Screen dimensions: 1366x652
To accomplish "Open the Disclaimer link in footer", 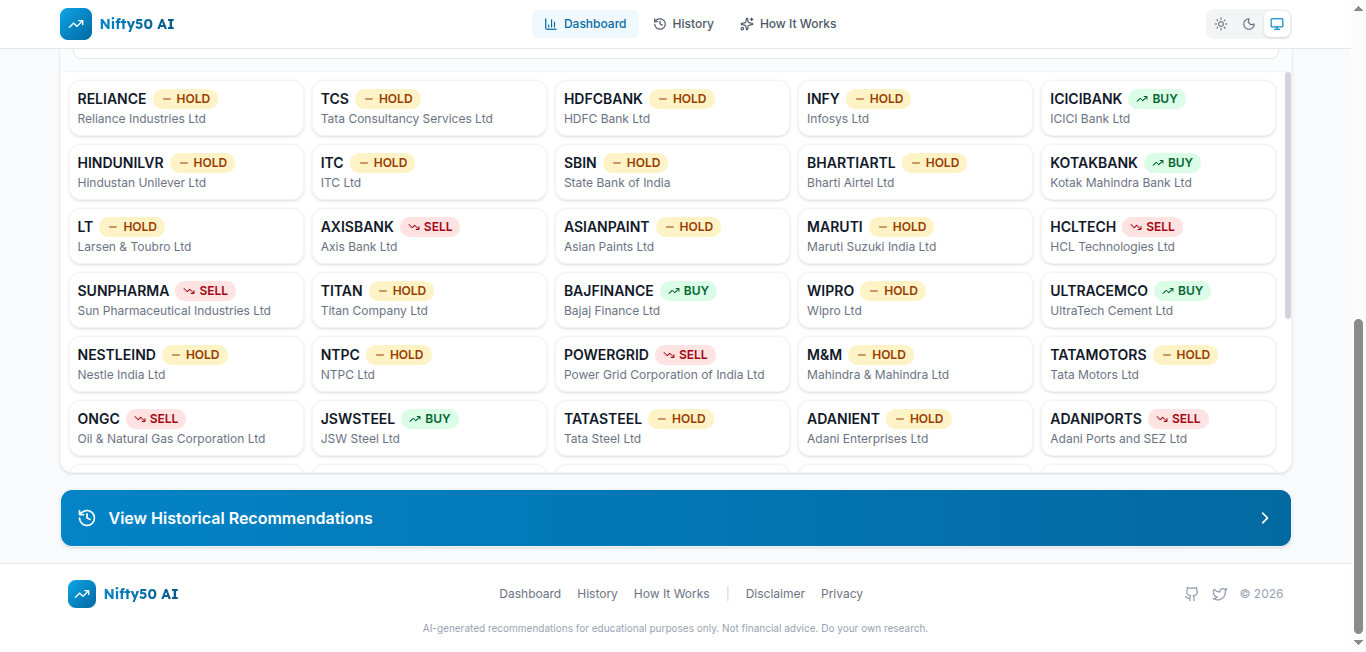I will coord(775,594).
